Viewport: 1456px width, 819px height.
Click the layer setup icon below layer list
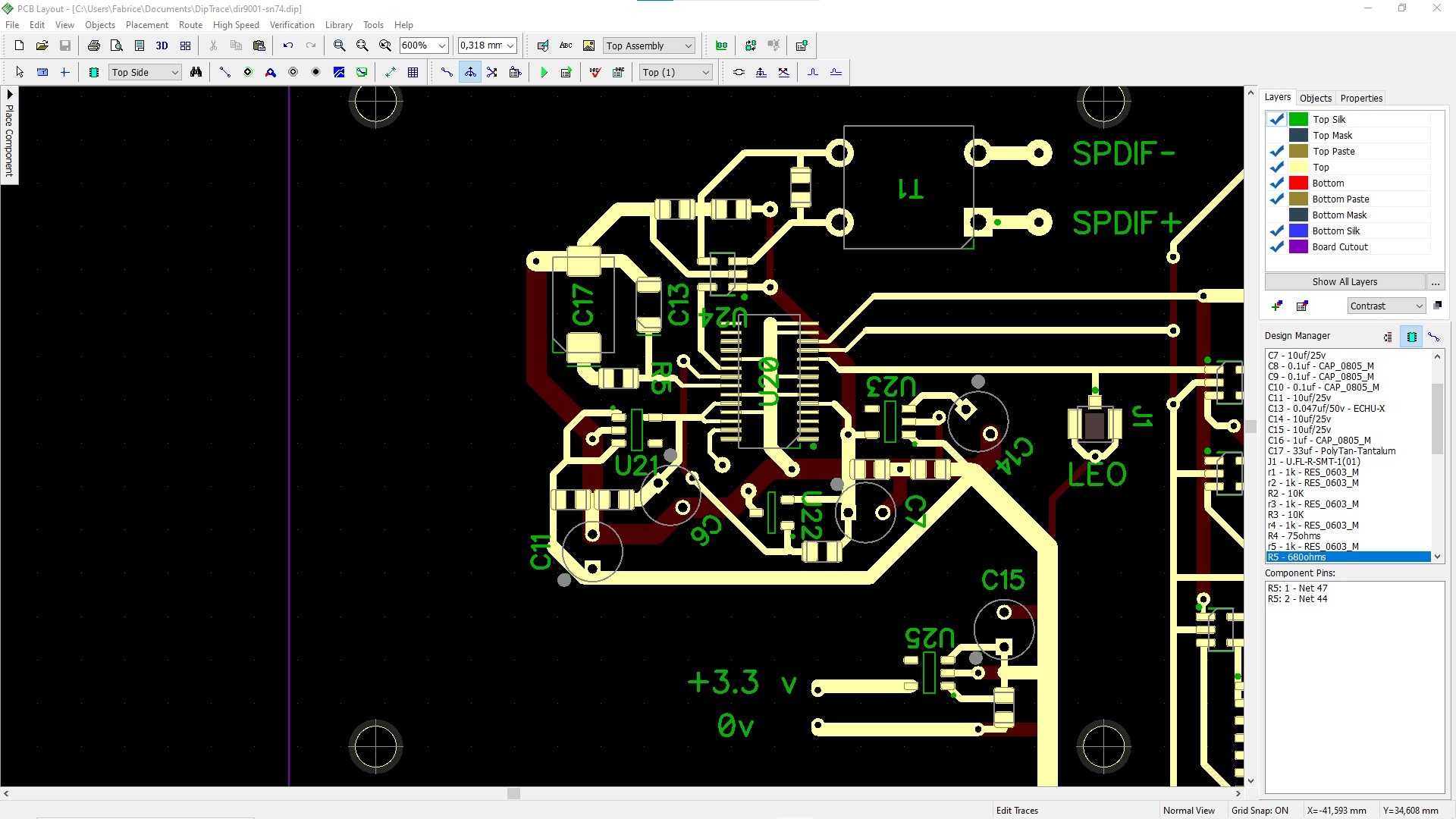1302,306
